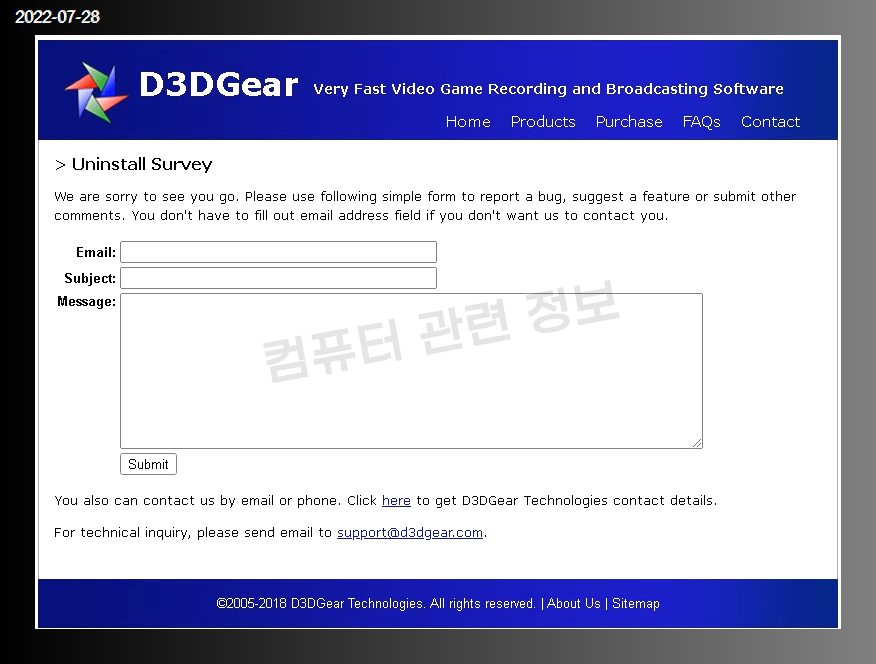Open the FAQs page

(702, 122)
